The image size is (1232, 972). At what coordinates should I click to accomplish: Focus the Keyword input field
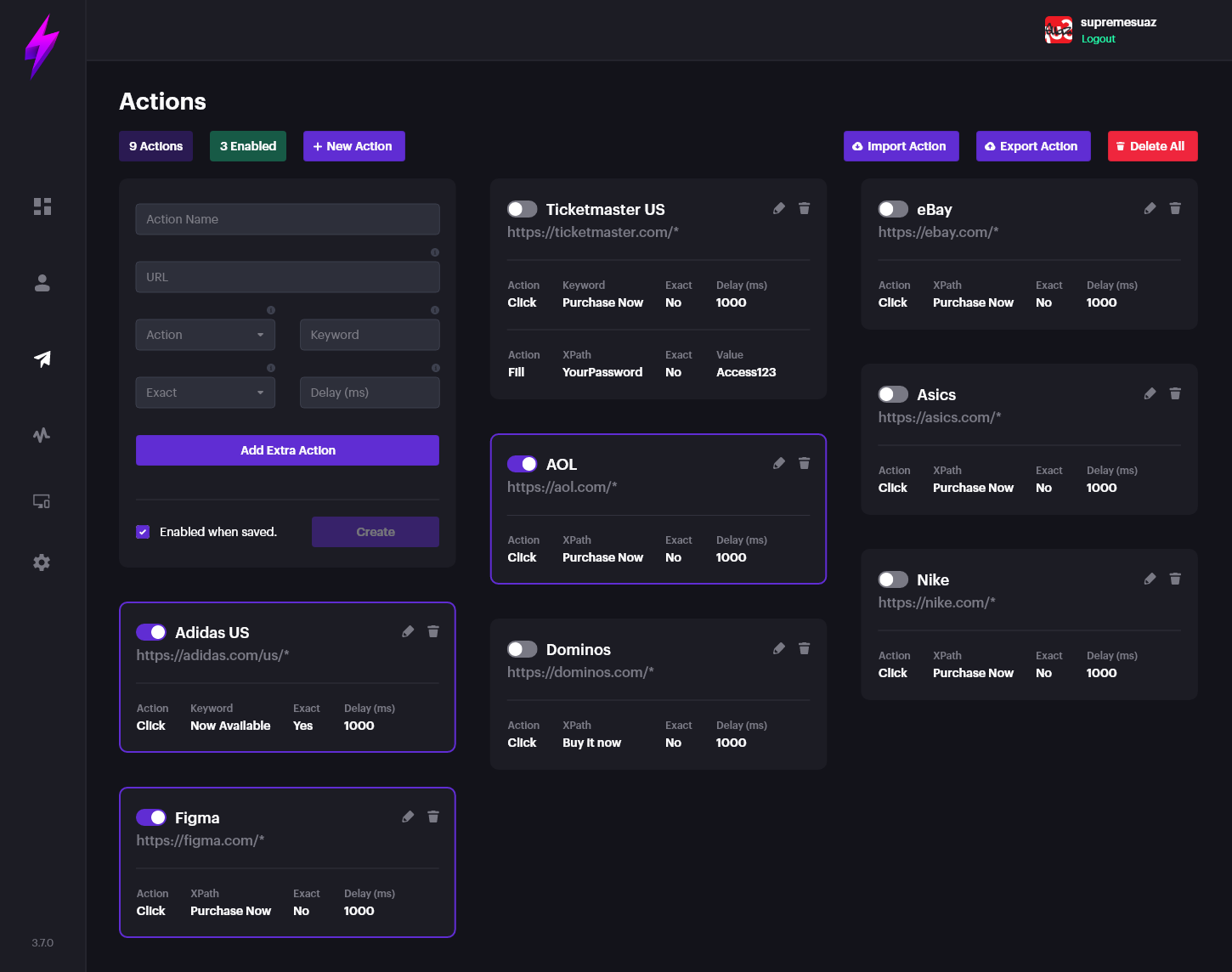(370, 335)
